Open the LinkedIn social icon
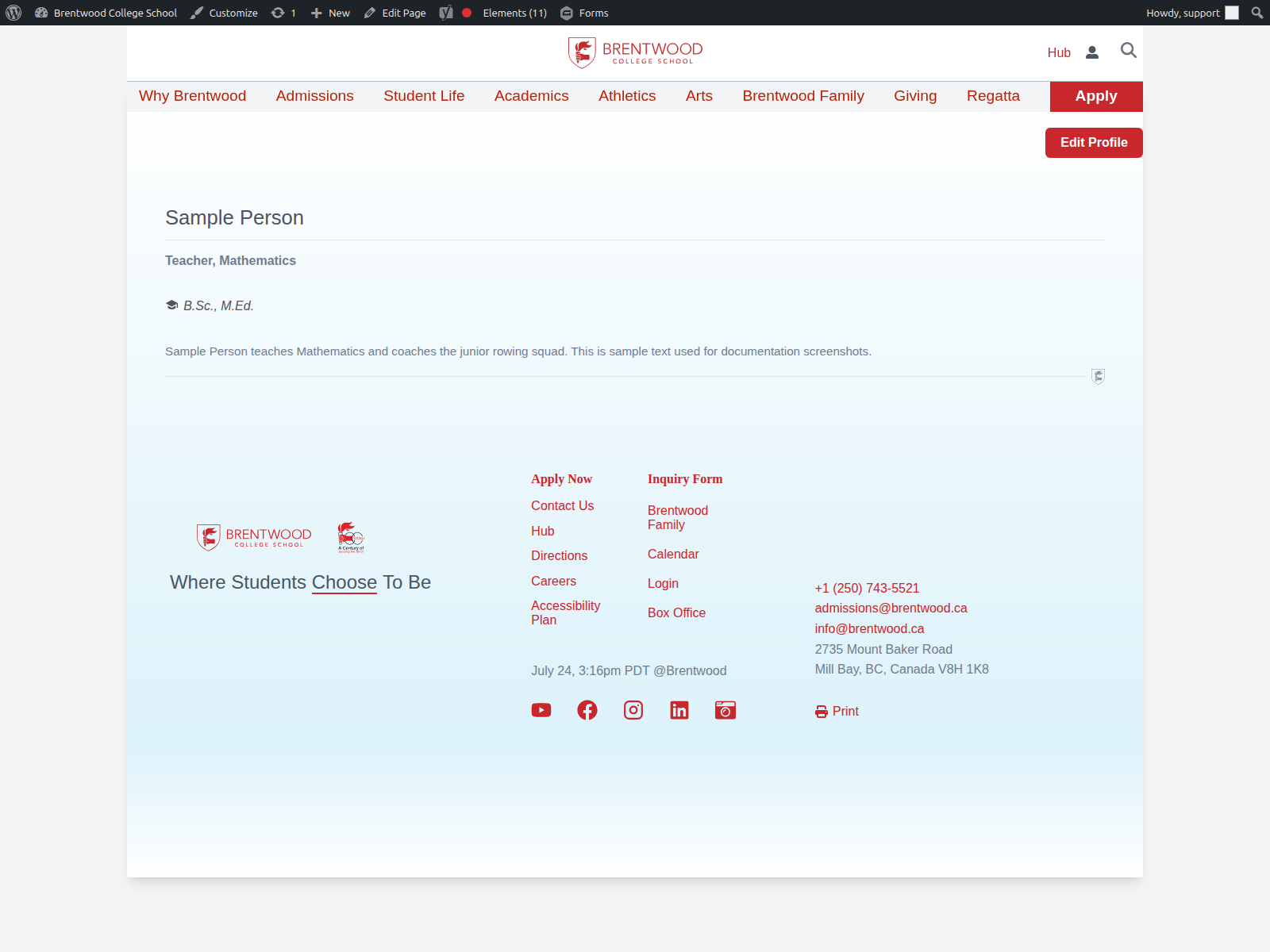Viewport: 1270px width, 952px height. point(679,710)
